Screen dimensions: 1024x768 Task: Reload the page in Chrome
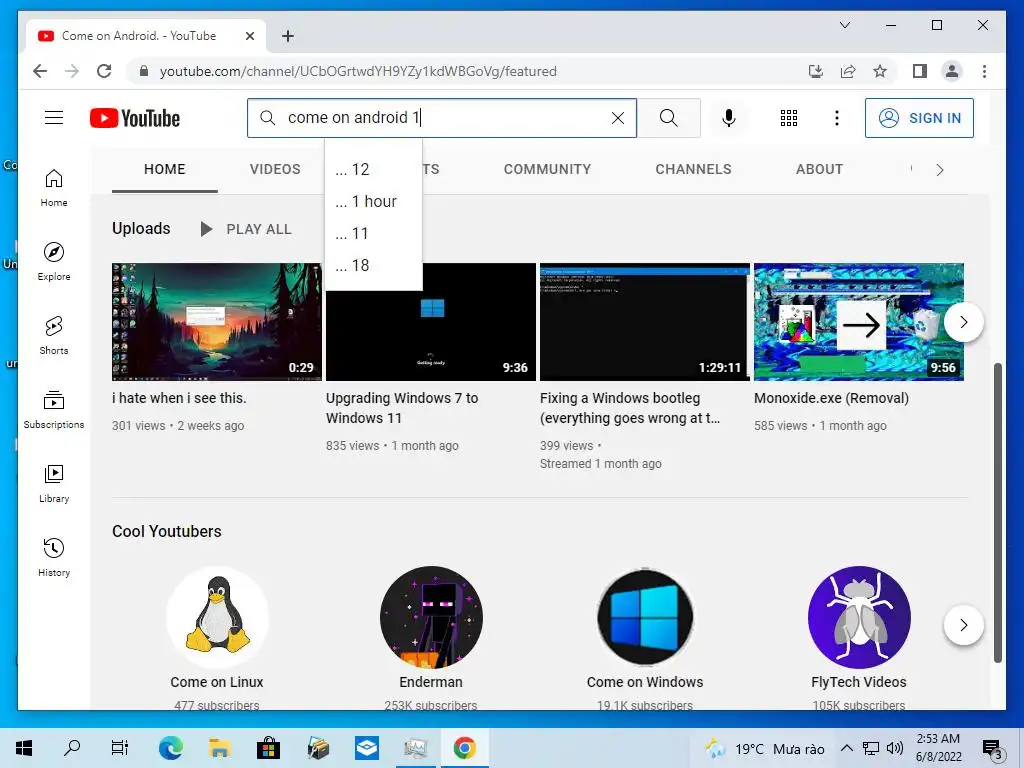104,71
